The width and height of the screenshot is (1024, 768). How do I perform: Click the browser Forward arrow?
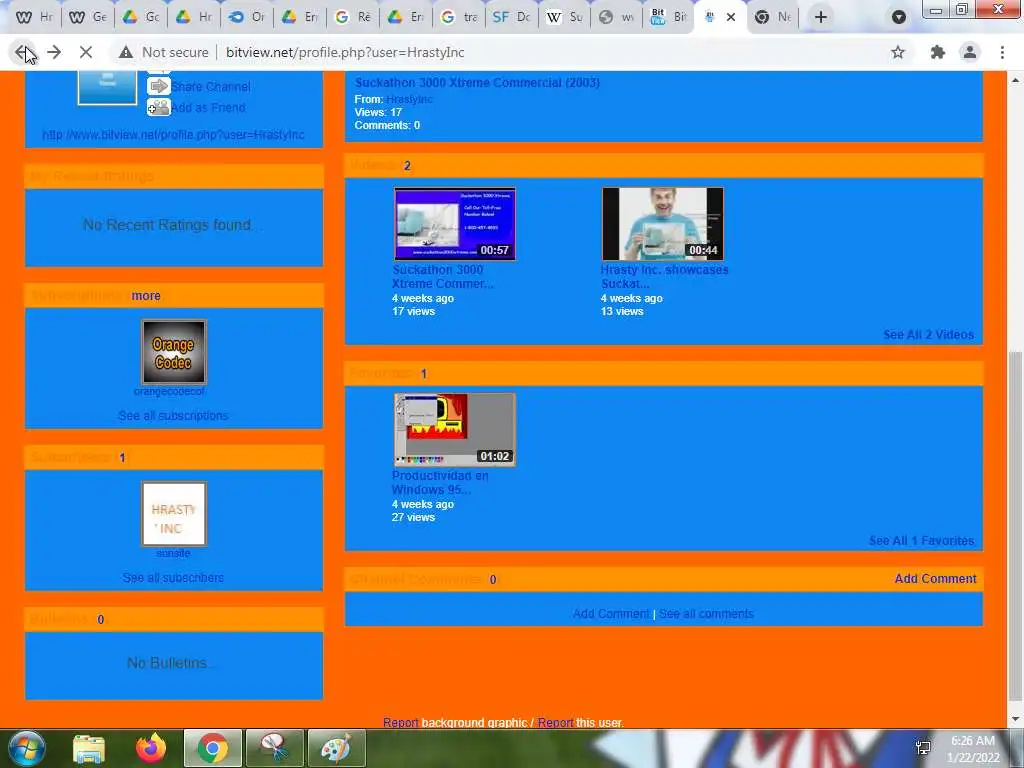[54, 52]
